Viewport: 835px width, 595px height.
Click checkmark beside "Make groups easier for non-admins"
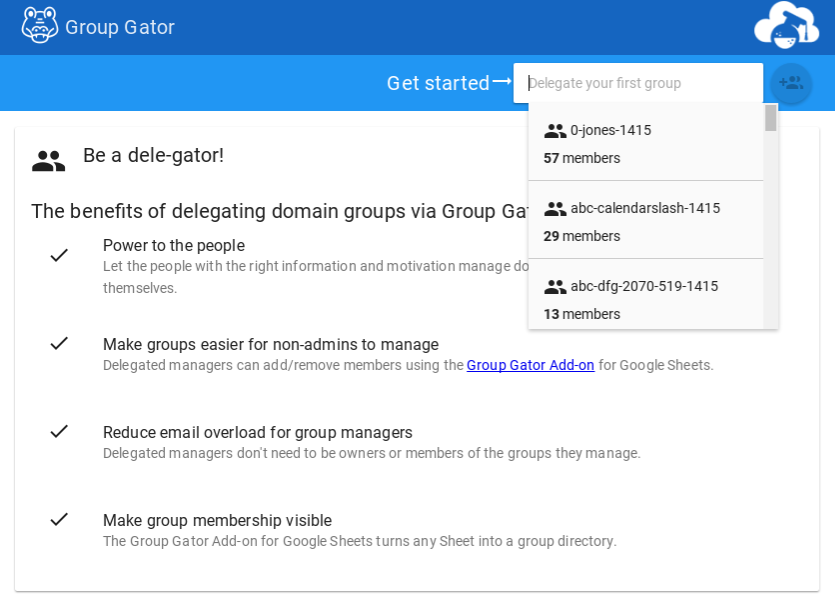tap(59, 343)
